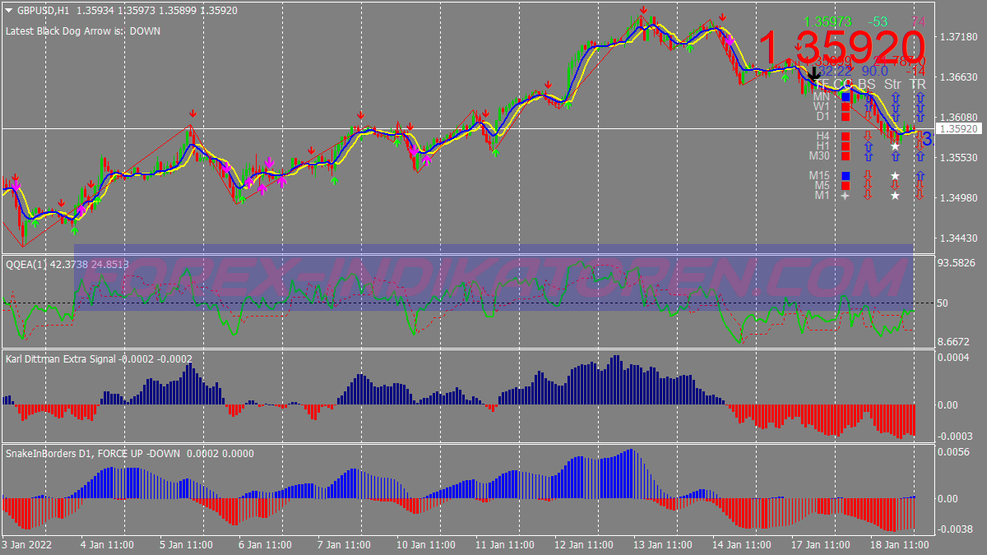Click the red square in H4 row

coord(846,136)
